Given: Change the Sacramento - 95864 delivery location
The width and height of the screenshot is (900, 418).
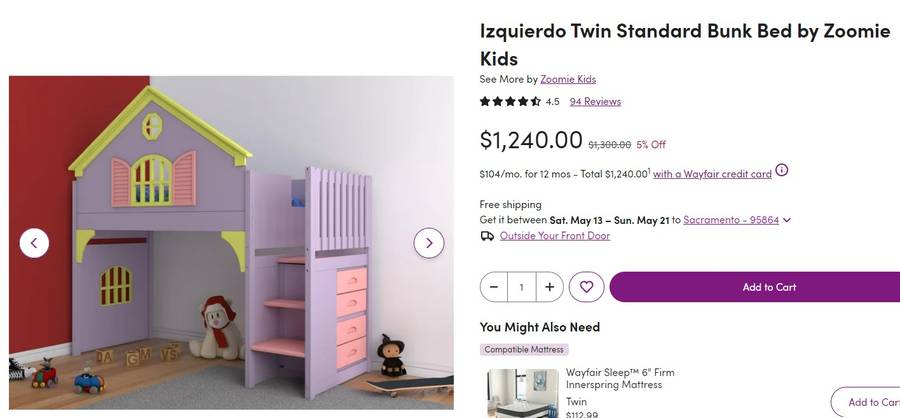Looking at the screenshot, I should click(731, 220).
